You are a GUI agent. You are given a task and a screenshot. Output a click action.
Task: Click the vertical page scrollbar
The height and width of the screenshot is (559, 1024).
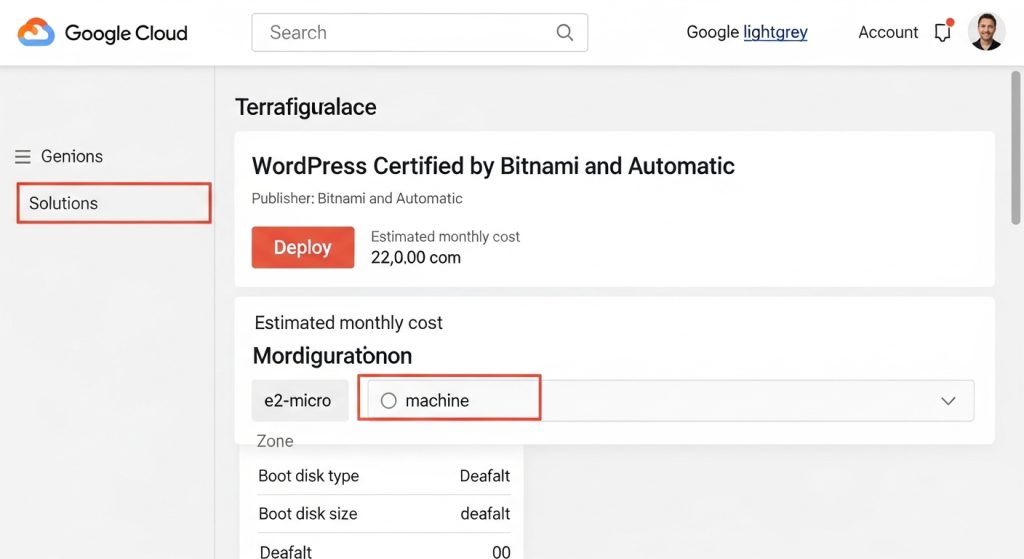click(1017, 150)
